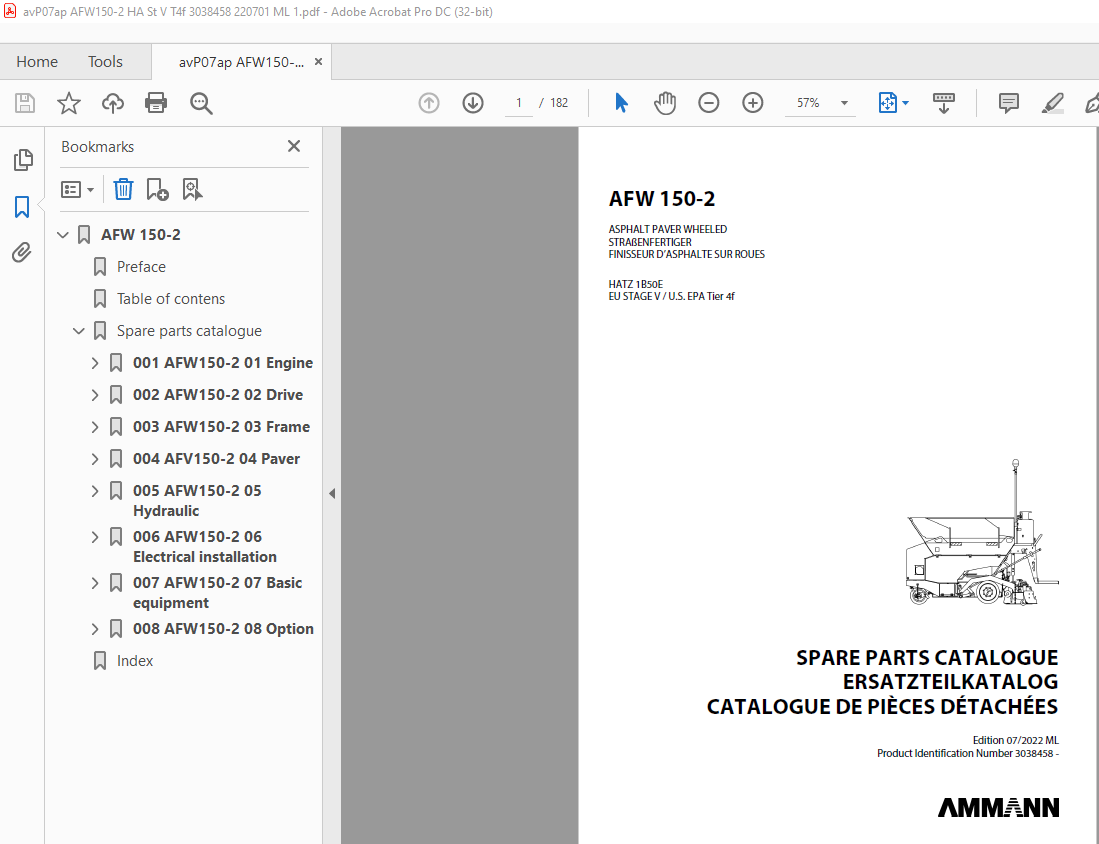Activate the Hand pan tool
Screen dimensions: 1099x844
click(664, 103)
